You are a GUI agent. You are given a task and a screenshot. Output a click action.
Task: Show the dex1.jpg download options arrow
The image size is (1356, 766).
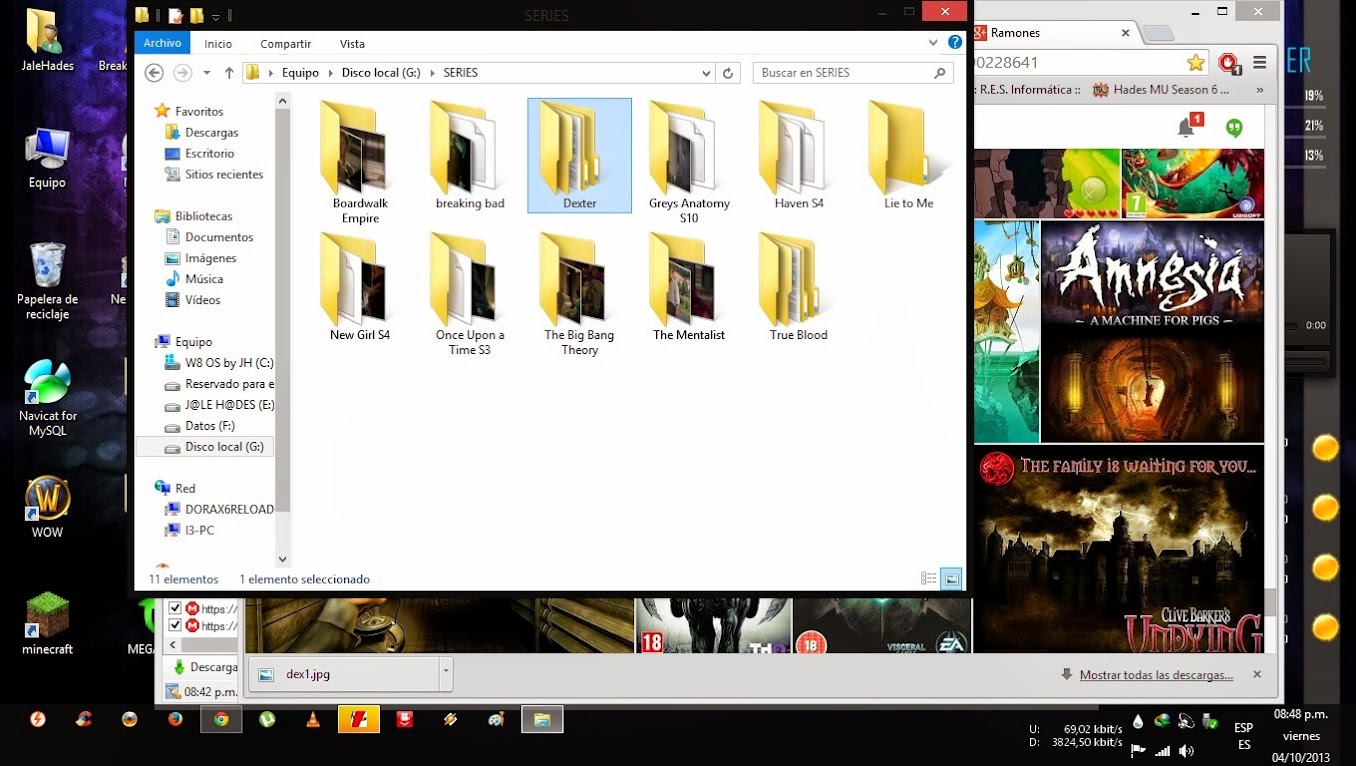445,674
